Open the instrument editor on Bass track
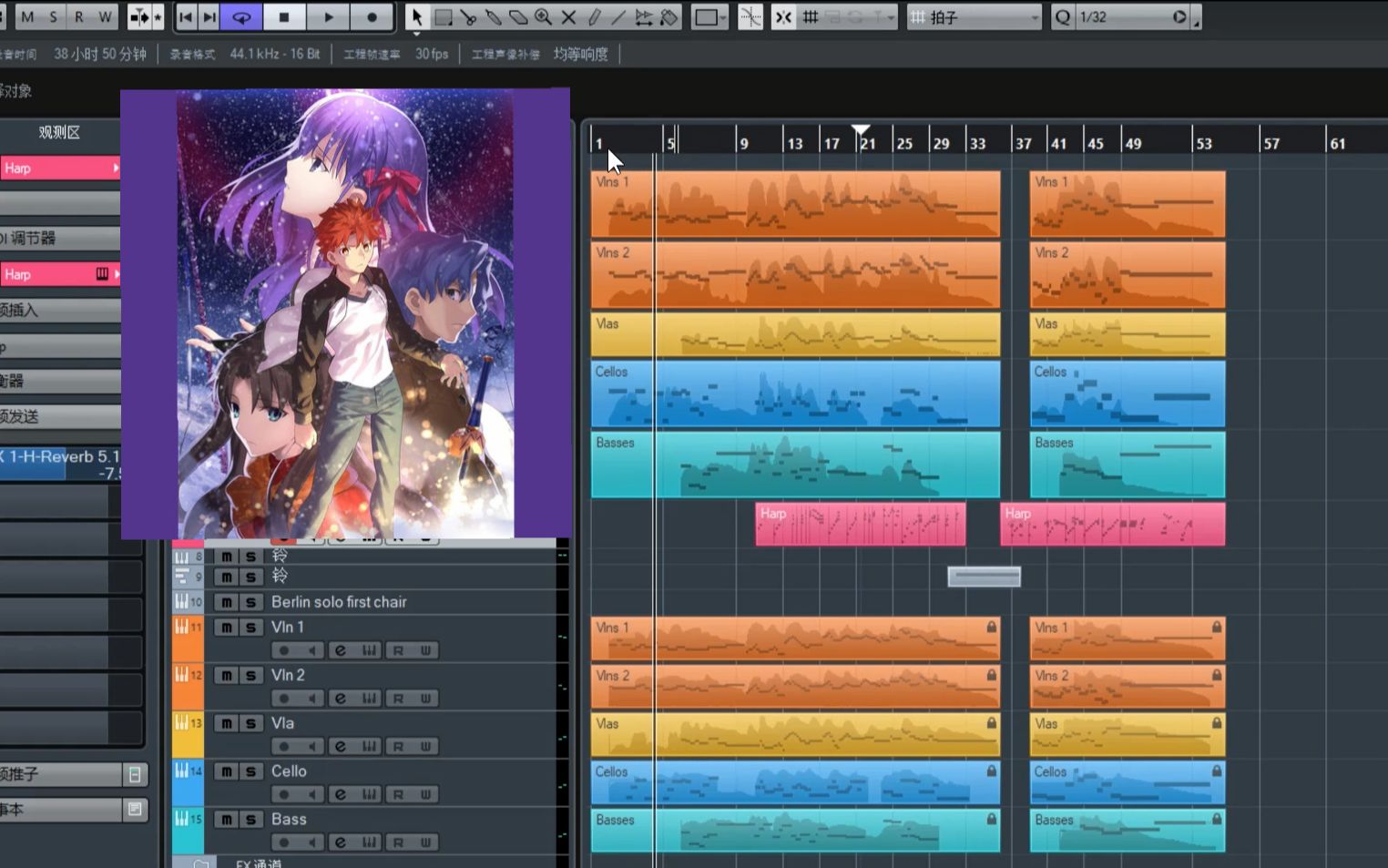 point(369,842)
